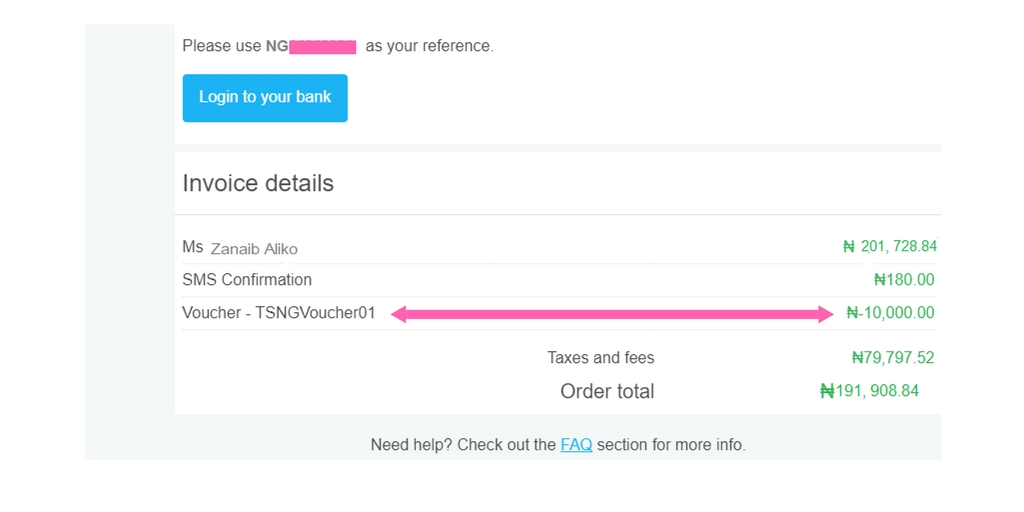Viewport: 1024px width, 512px height.
Task: Click the right arrowhead of pink arrow
Action: 825,314
